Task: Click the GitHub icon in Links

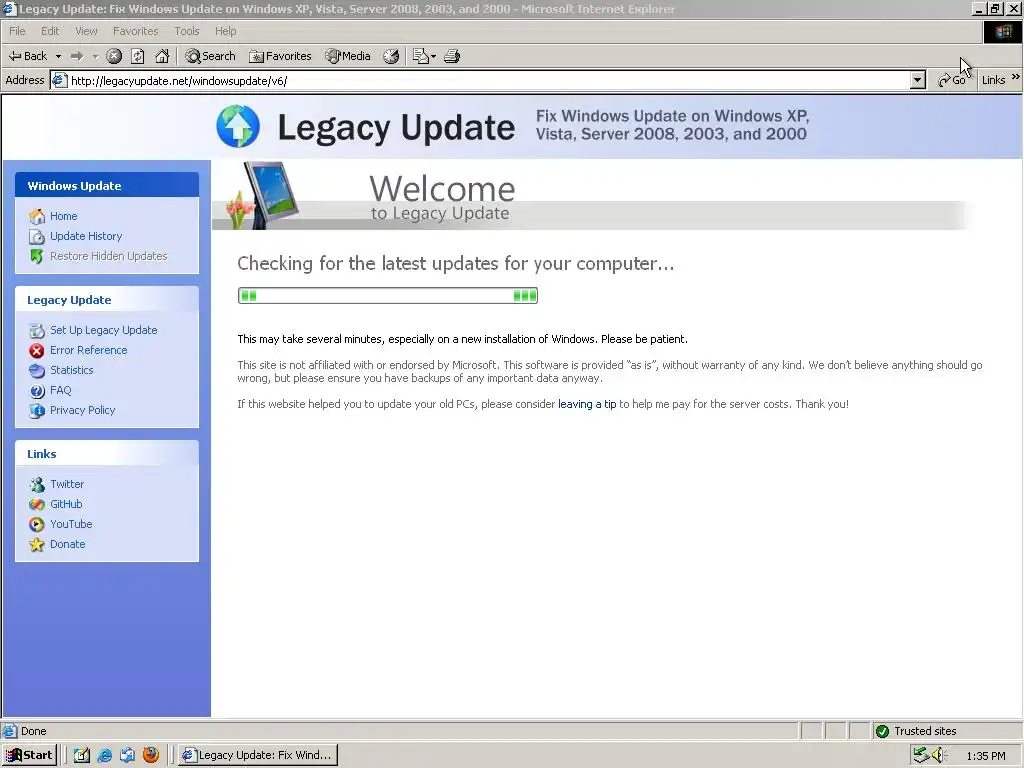Action: pyautogui.click(x=37, y=504)
